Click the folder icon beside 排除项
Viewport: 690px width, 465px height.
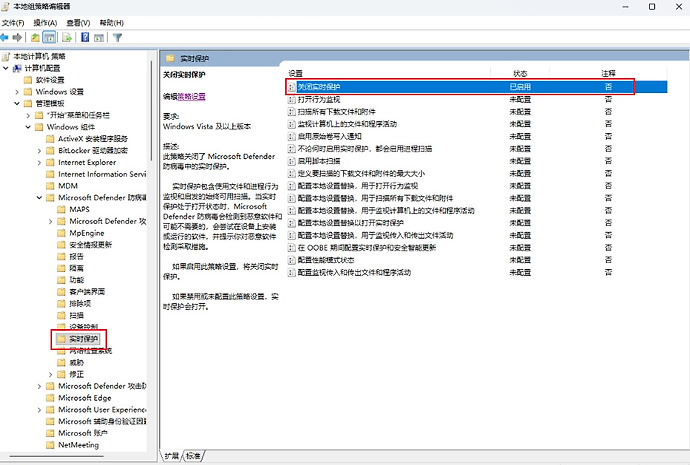(x=62, y=304)
